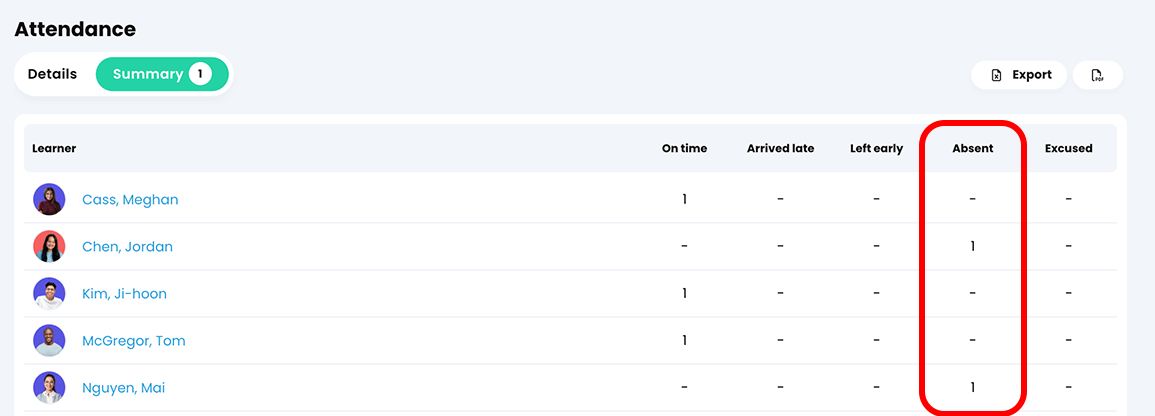Export attendance to Excel
Image resolution: width=1155 pixels, height=416 pixels.
click(x=1019, y=75)
